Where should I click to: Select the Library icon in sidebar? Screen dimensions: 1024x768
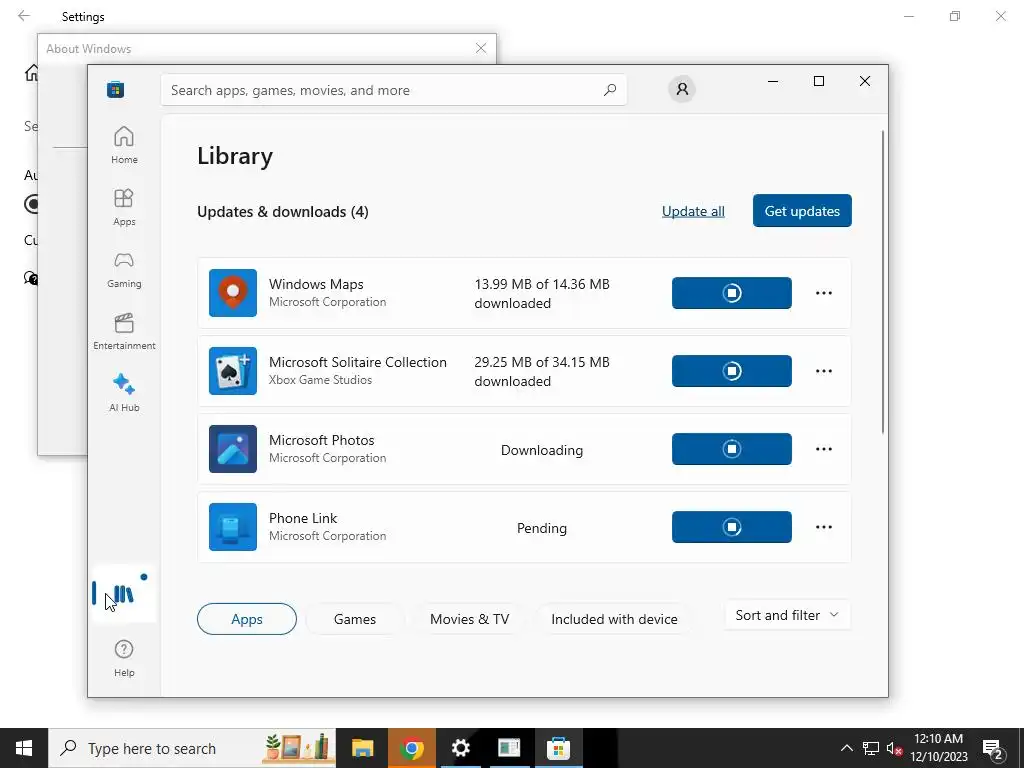pos(123,594)
